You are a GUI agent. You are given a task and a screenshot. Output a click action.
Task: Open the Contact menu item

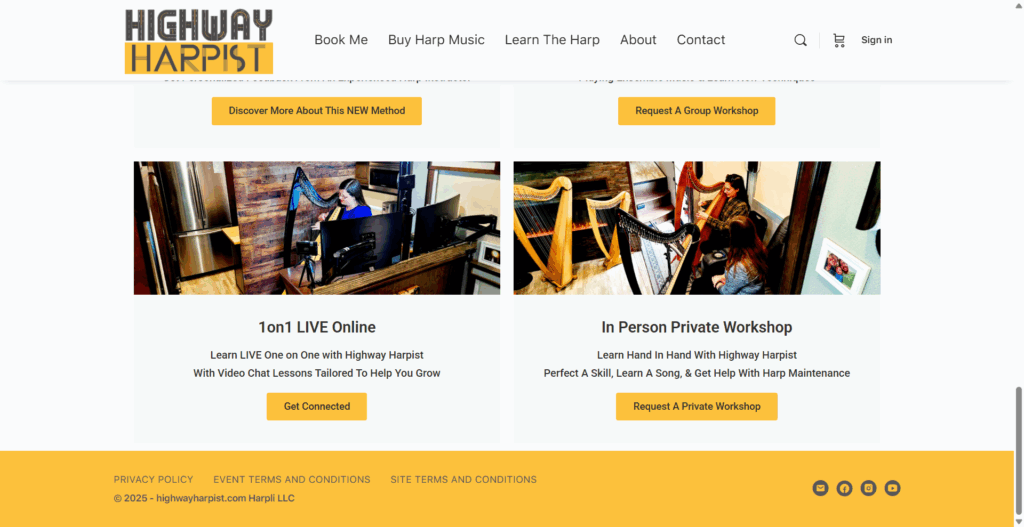(x=701, y=40)
